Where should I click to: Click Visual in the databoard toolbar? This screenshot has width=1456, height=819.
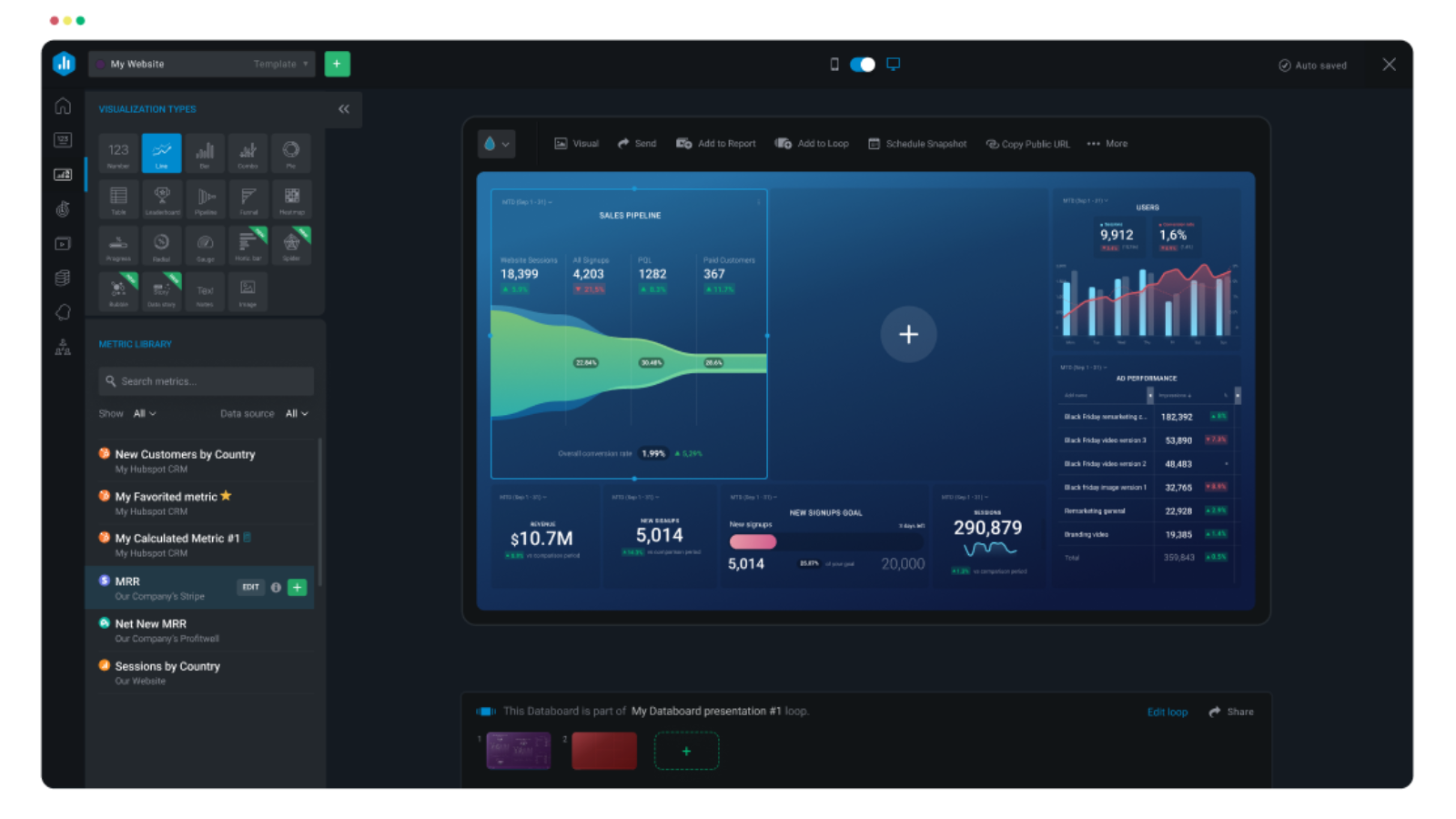pos(577,144)
